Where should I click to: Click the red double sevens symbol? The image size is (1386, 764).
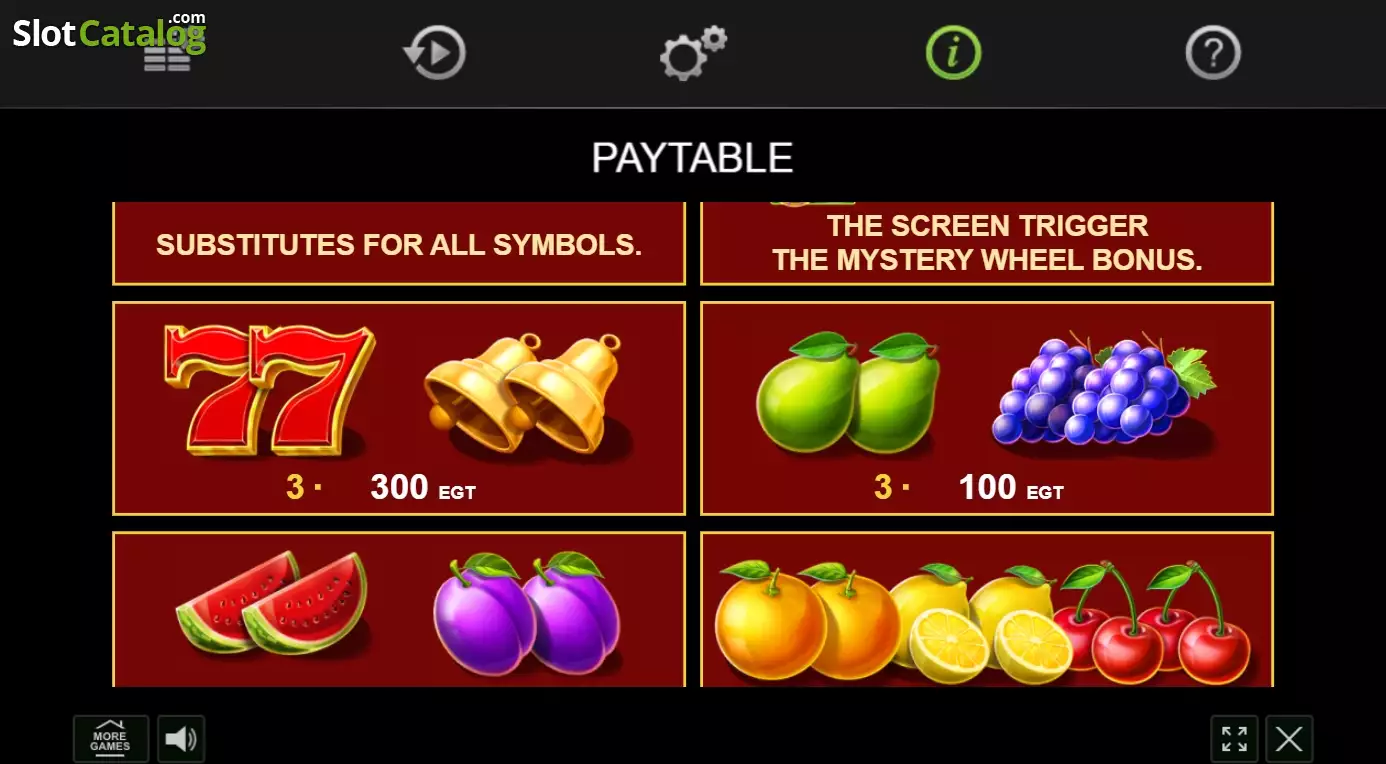pyautogui.click(x=268, y=389)
